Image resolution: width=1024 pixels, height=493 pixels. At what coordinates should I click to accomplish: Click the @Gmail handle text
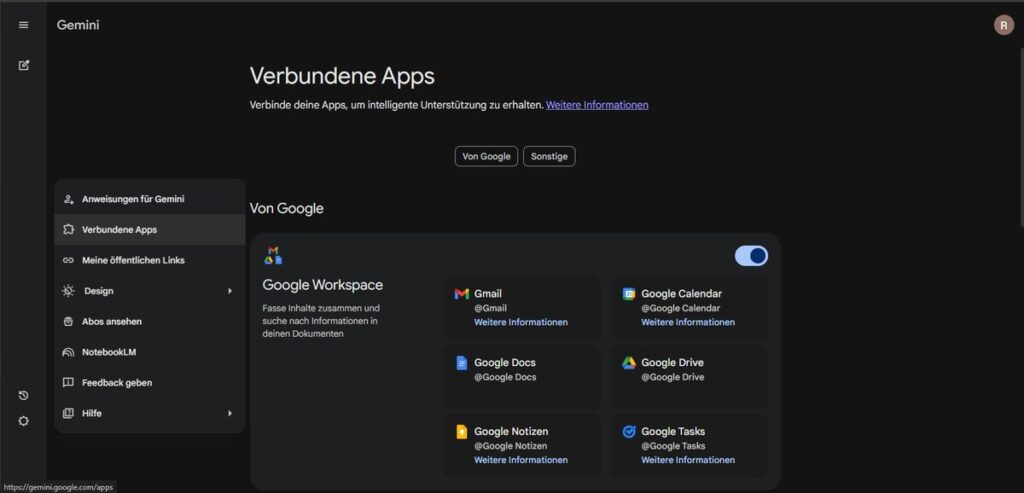pyautogui.click(x=490, y=308)
